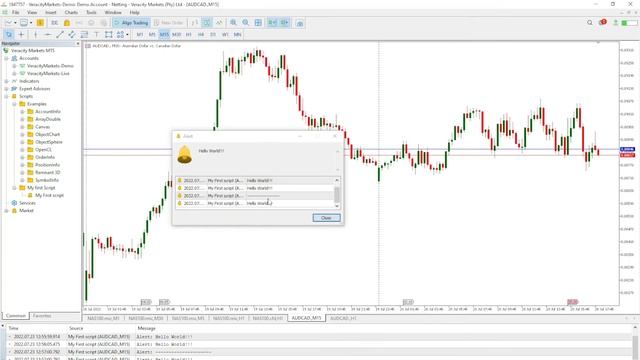Switch timeframe to M1
Viewport: 640px width, 360px height.
coord(140,35)
